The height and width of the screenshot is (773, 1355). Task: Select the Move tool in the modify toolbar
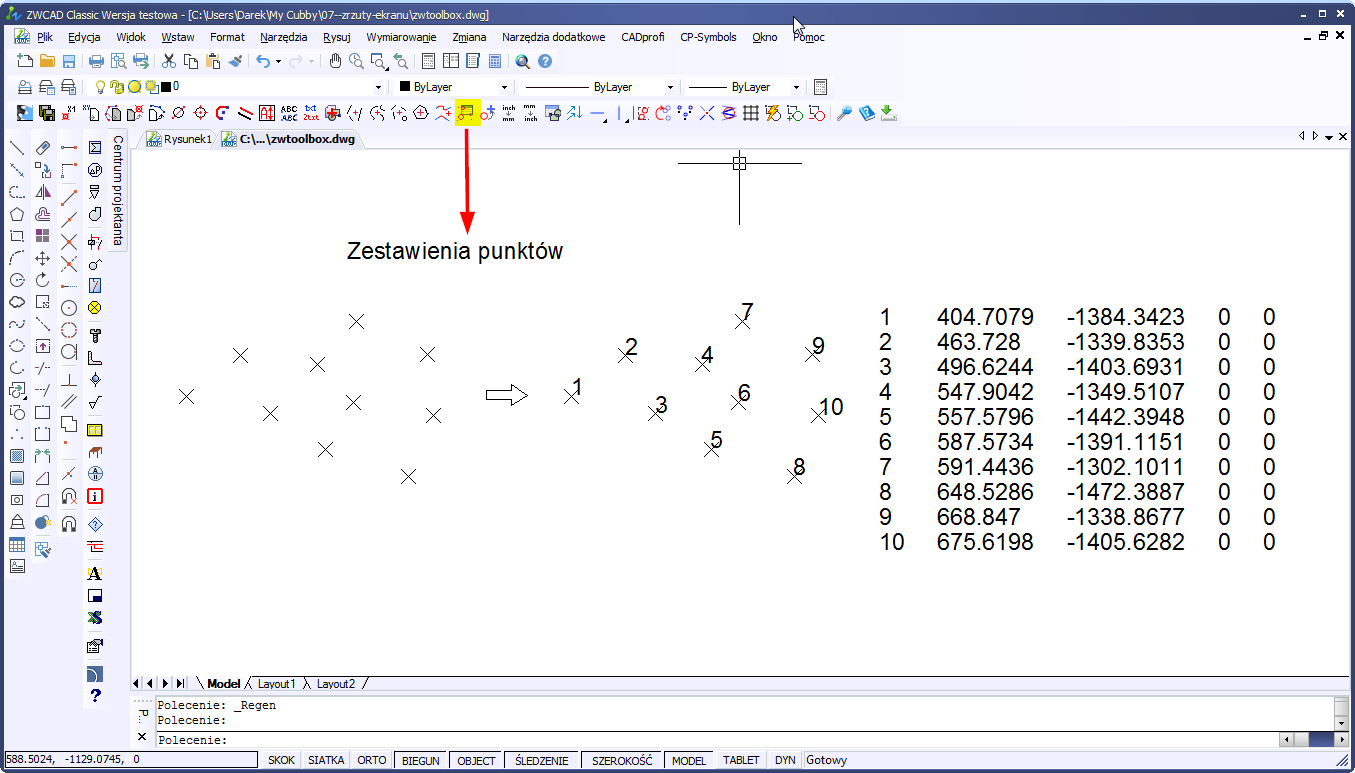(x=43, y=258)
